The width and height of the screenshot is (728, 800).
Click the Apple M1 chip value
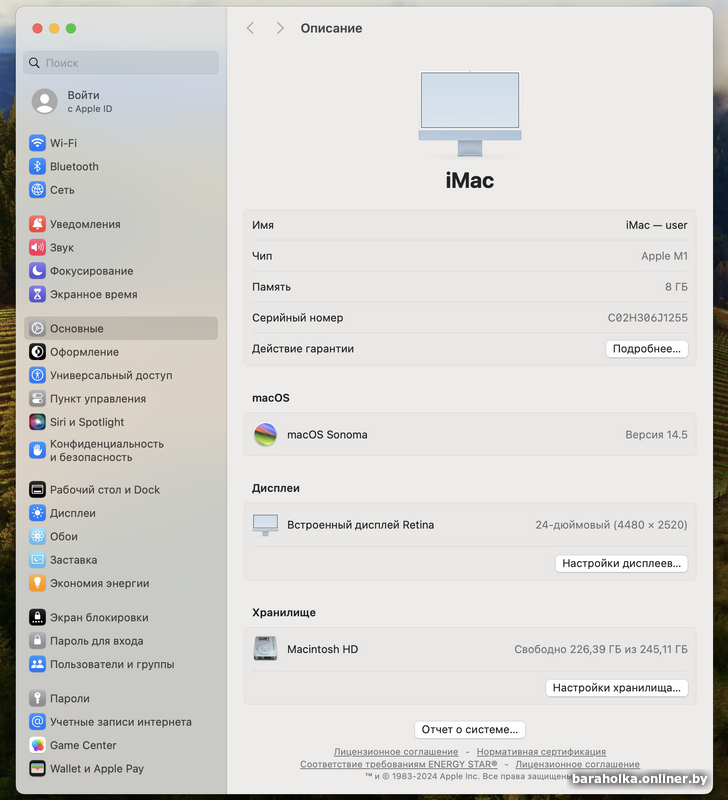tap(664, 256)
